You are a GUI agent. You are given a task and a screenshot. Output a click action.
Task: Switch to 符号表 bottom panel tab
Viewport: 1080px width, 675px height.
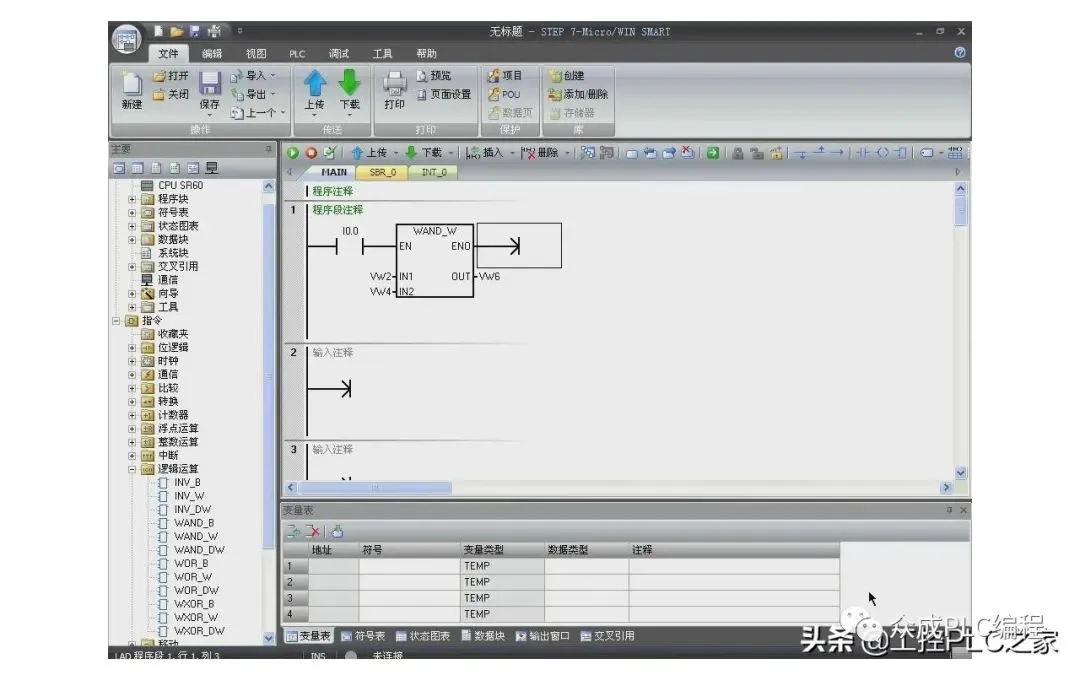point(363,636)
